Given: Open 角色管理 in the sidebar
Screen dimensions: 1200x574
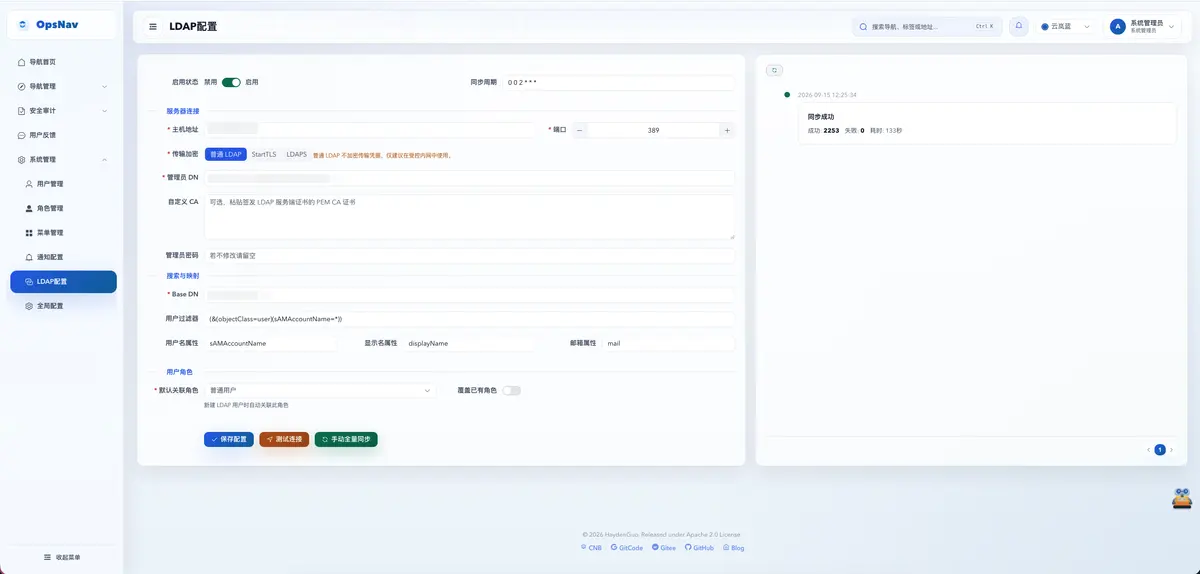Looking at the screenshot, I should (x=62, y=208).
